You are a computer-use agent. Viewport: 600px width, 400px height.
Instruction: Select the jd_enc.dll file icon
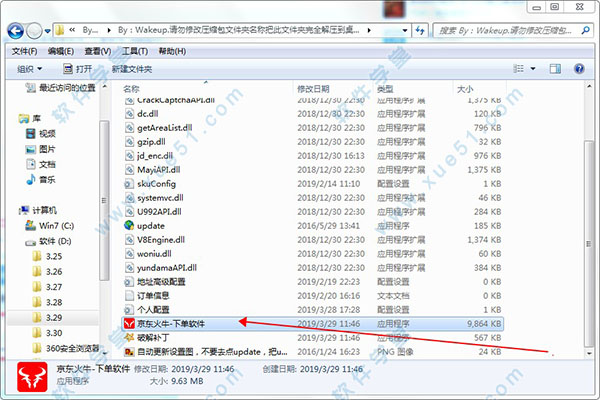[x=129, y=156]
